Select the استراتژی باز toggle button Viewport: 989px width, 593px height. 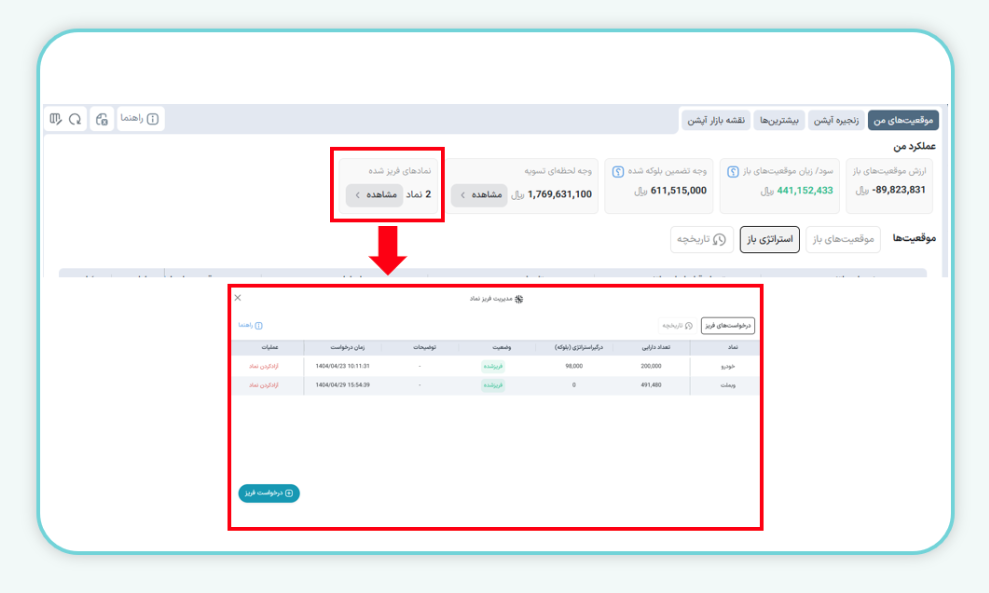pyautogui.click(x=769, y=240)
